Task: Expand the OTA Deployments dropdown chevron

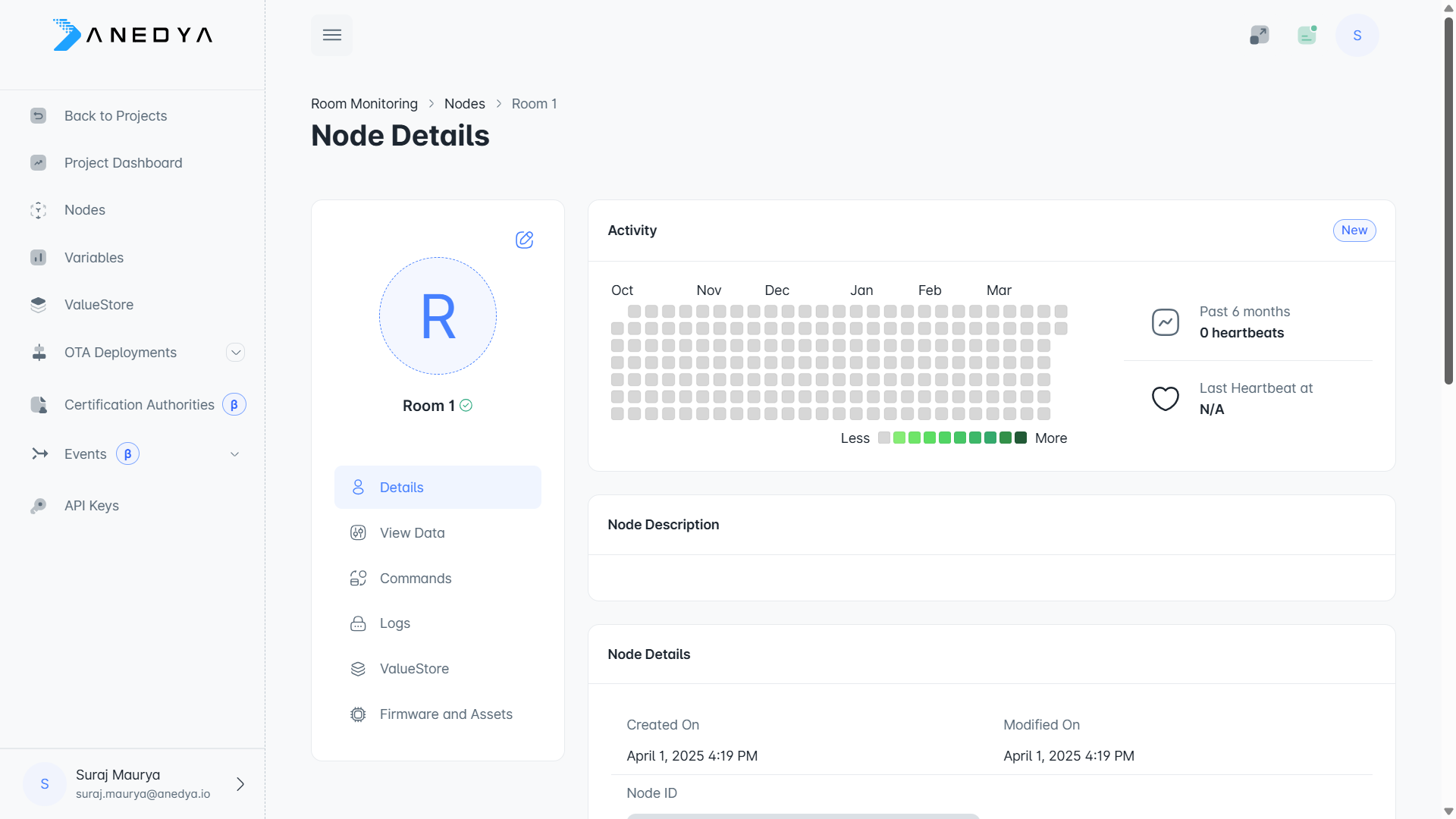Action: [235, 353]
